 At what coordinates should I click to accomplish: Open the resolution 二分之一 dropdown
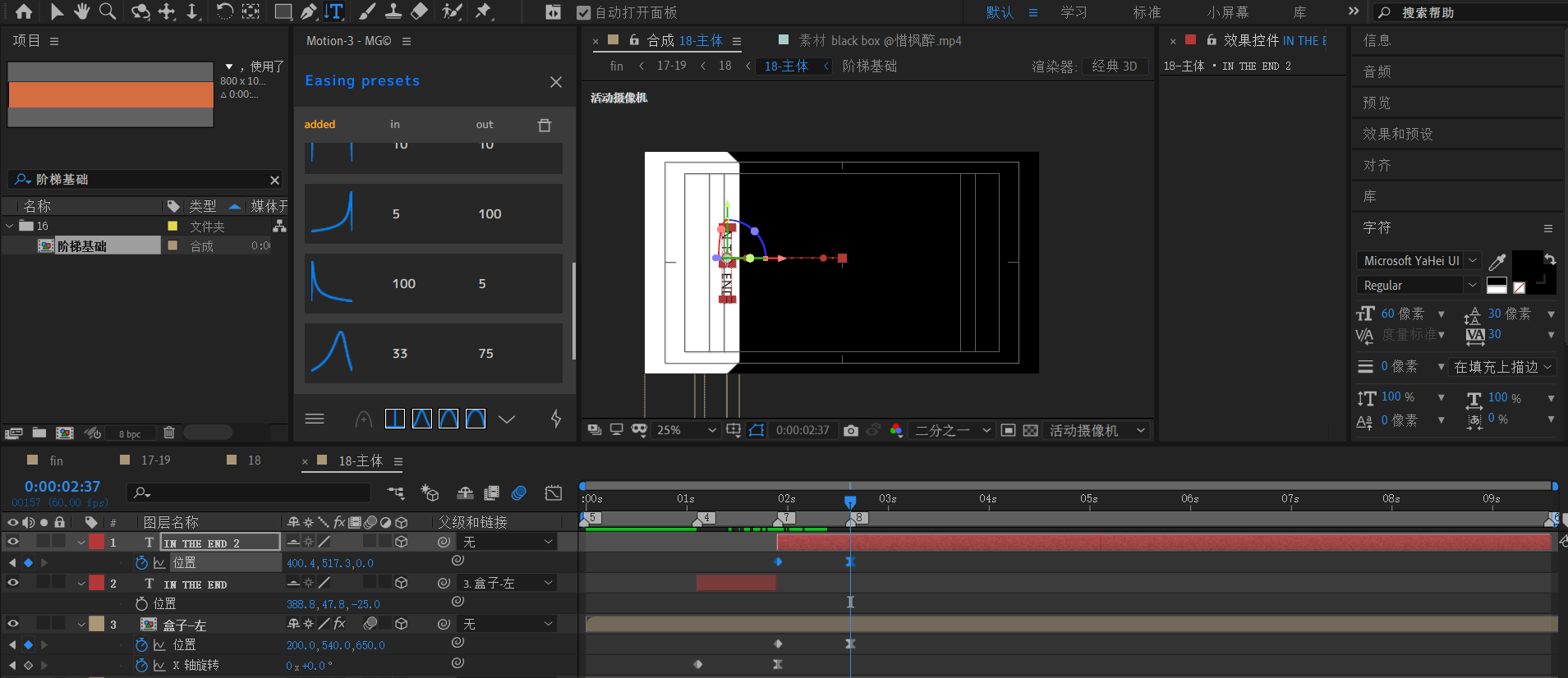(953, 430)
